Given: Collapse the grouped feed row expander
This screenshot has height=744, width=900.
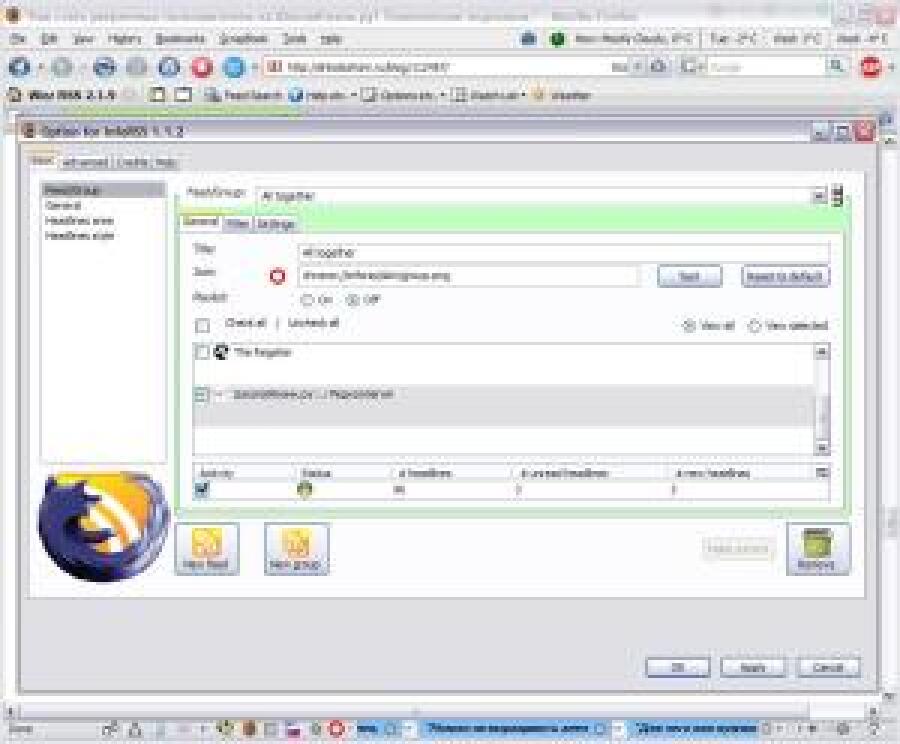Looking at the screenshot, I should pyautogui.click(x=201, y=395).
